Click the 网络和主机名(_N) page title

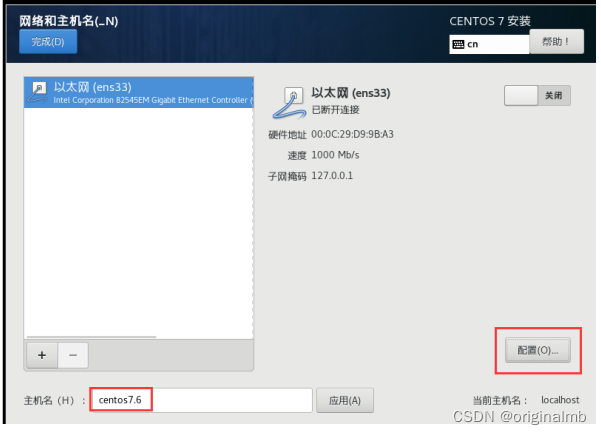[69, 21]
